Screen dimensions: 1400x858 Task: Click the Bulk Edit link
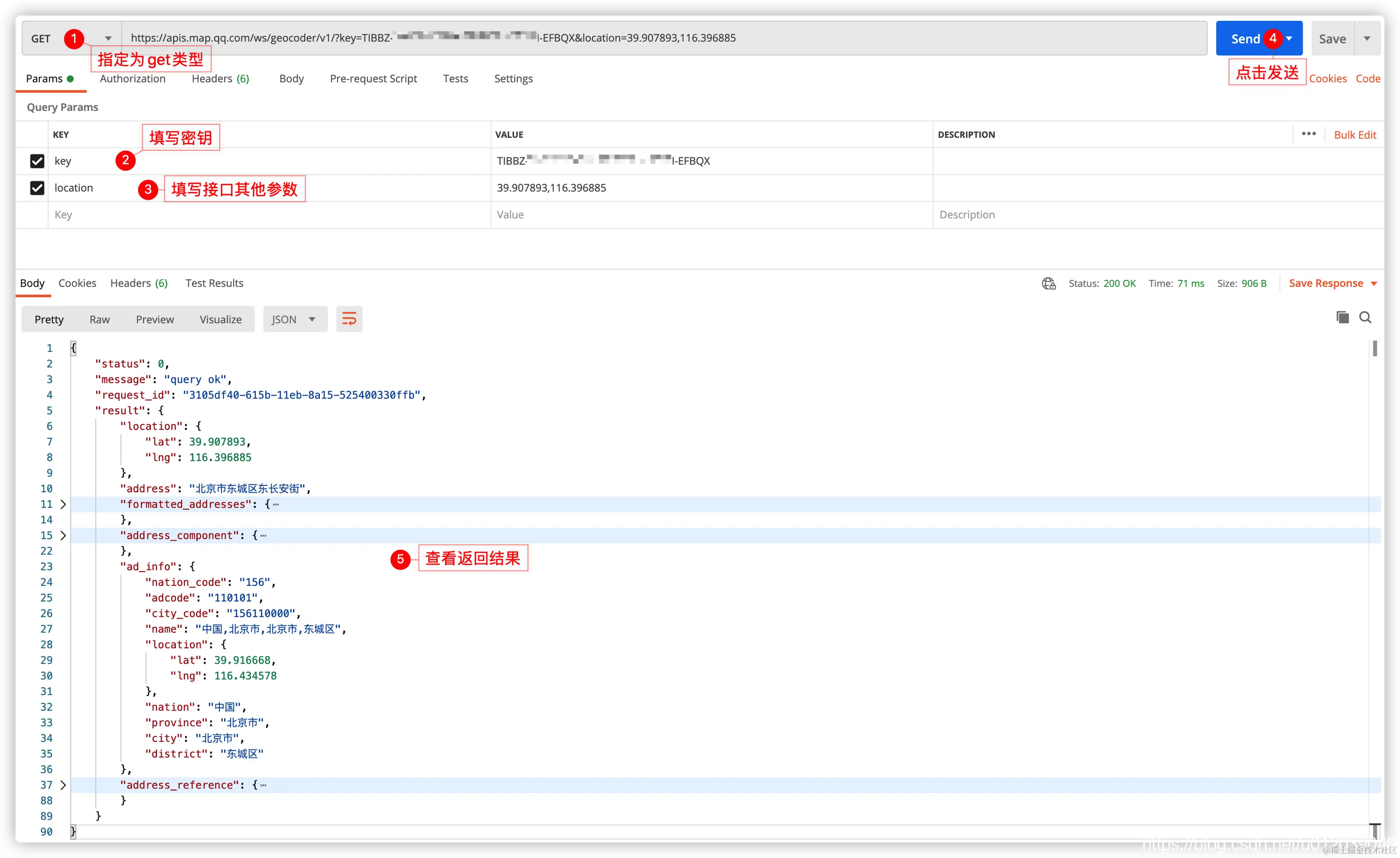click(x=1355, y=135)
